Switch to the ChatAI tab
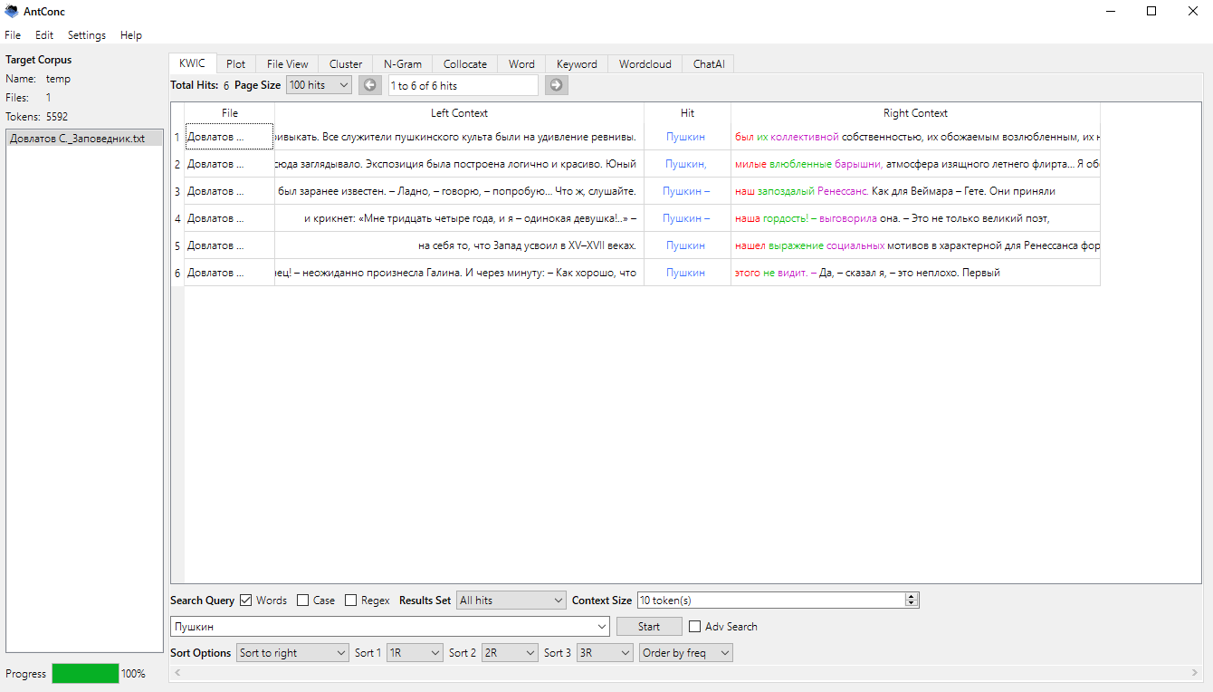Image resolution: width=1213 pixels, height=692 pixels. click(x=709, y=64)
